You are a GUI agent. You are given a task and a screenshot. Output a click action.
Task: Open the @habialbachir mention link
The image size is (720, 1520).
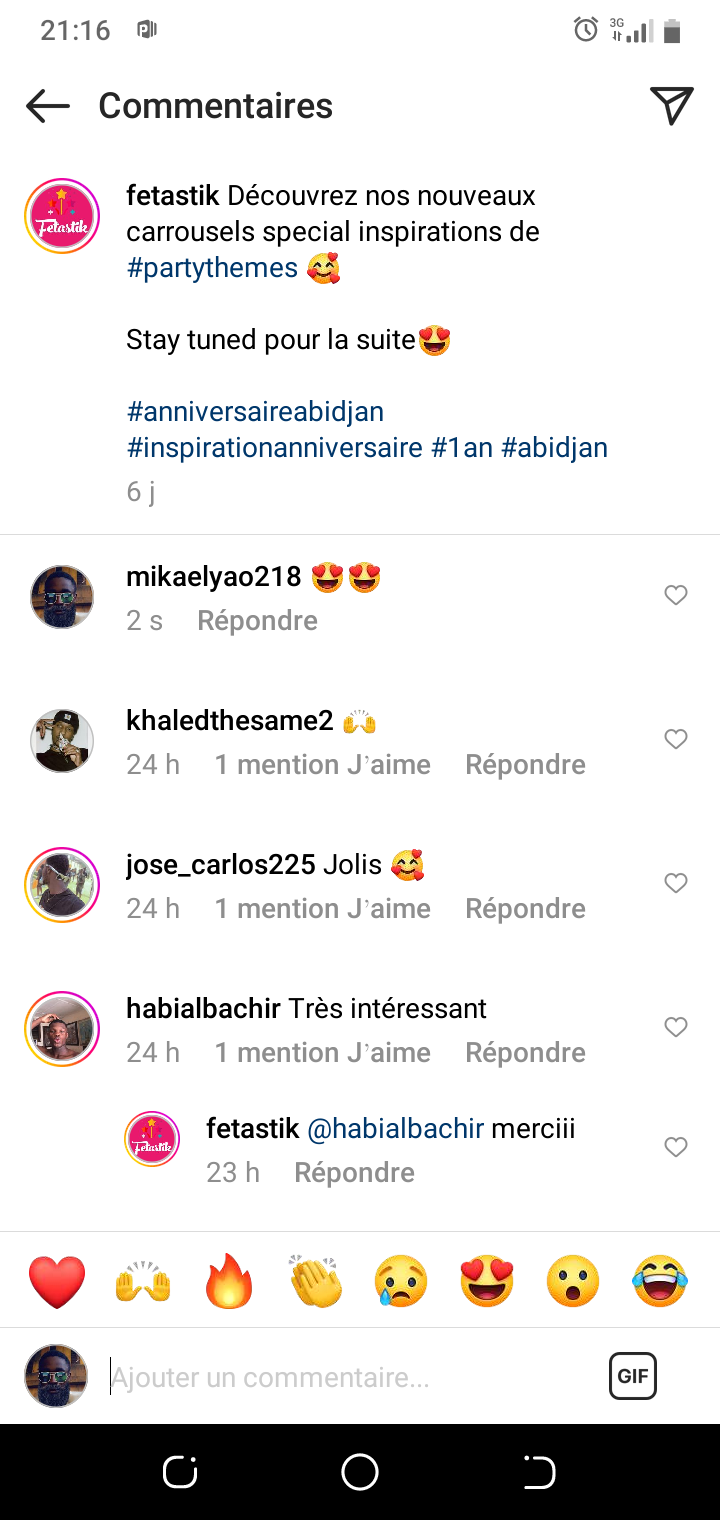click(x=395, y=1129)
